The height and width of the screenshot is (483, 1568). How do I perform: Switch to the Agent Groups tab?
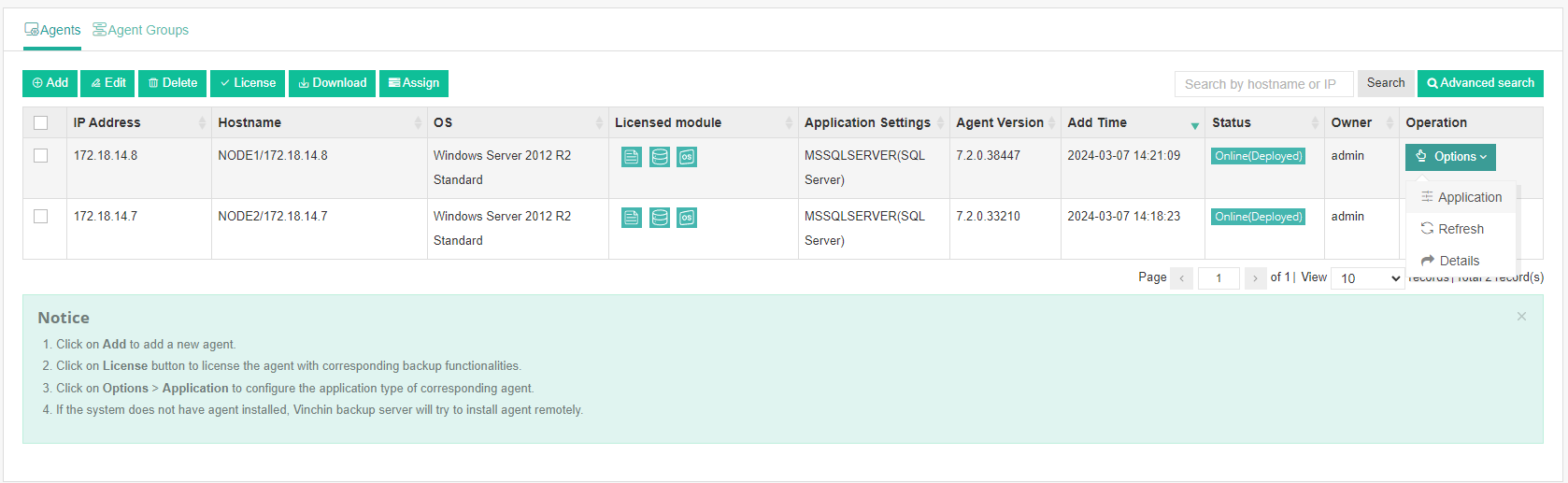pyautogui.click(x=140, y=30)
